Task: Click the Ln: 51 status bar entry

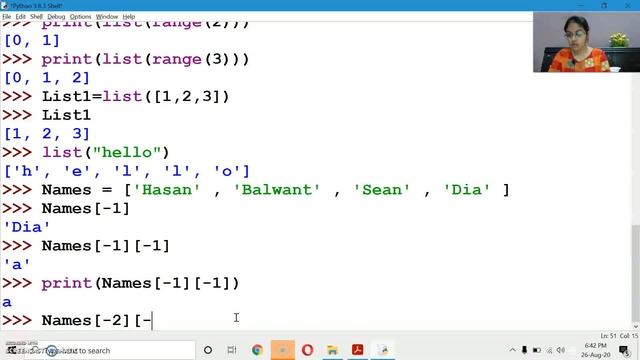Action: point(608,336)
